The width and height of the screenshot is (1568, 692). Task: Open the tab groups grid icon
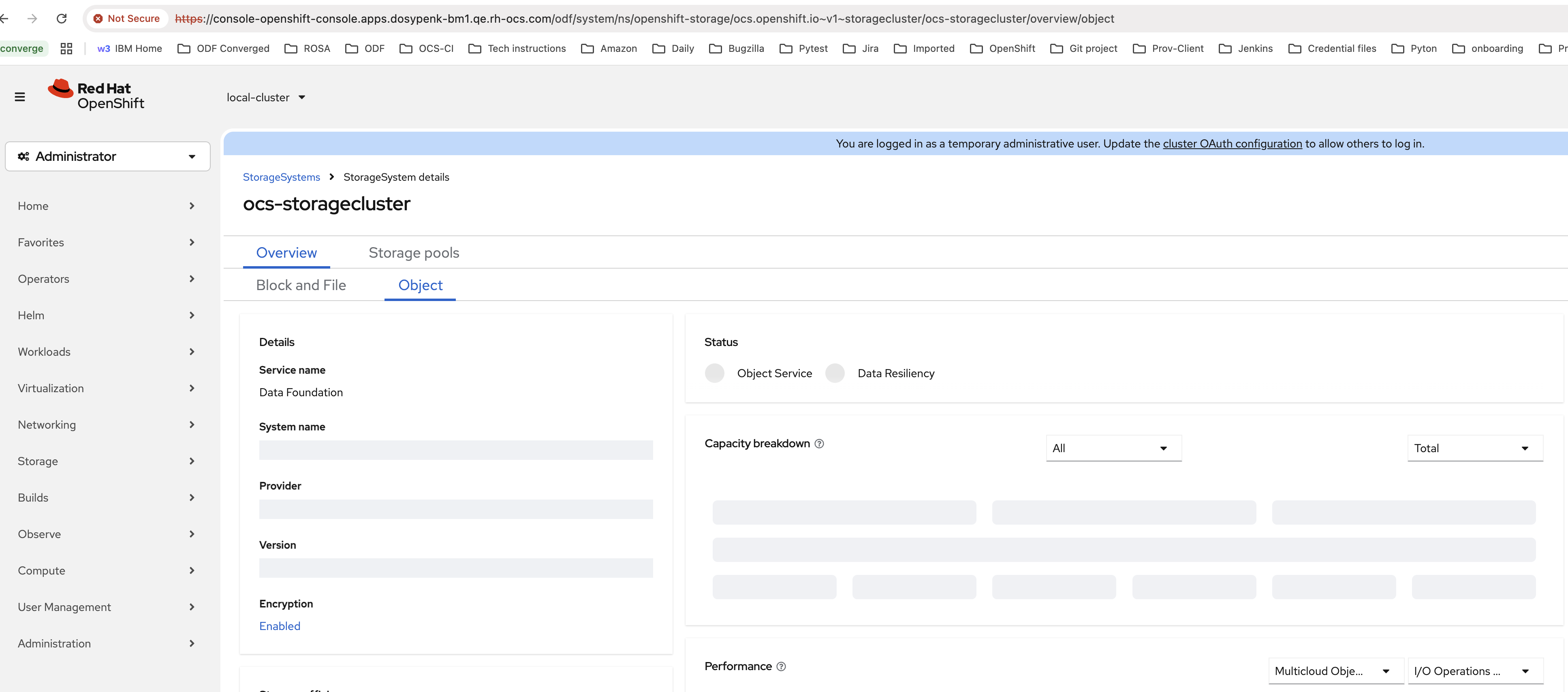pyautogui.click(x=66, y=49)
